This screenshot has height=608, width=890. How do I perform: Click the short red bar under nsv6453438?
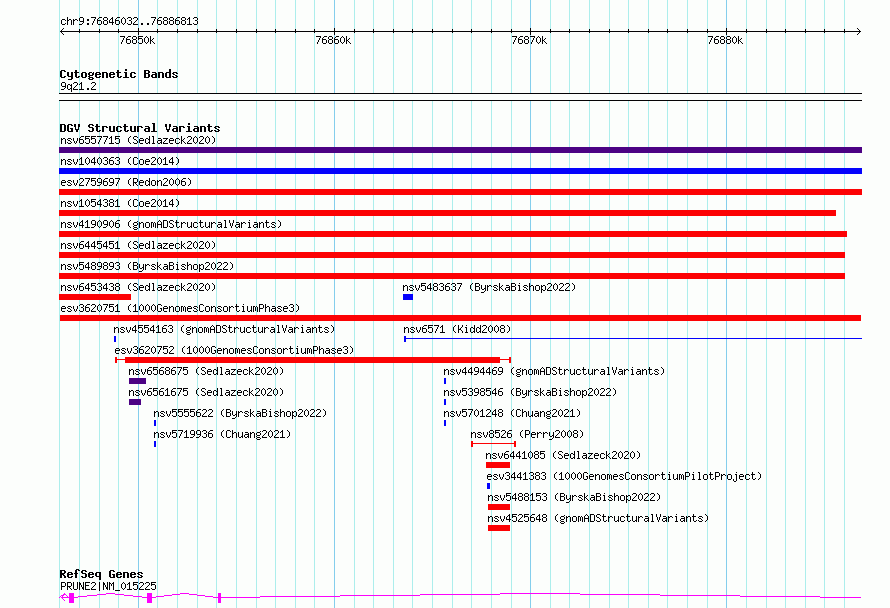[95, 297]
